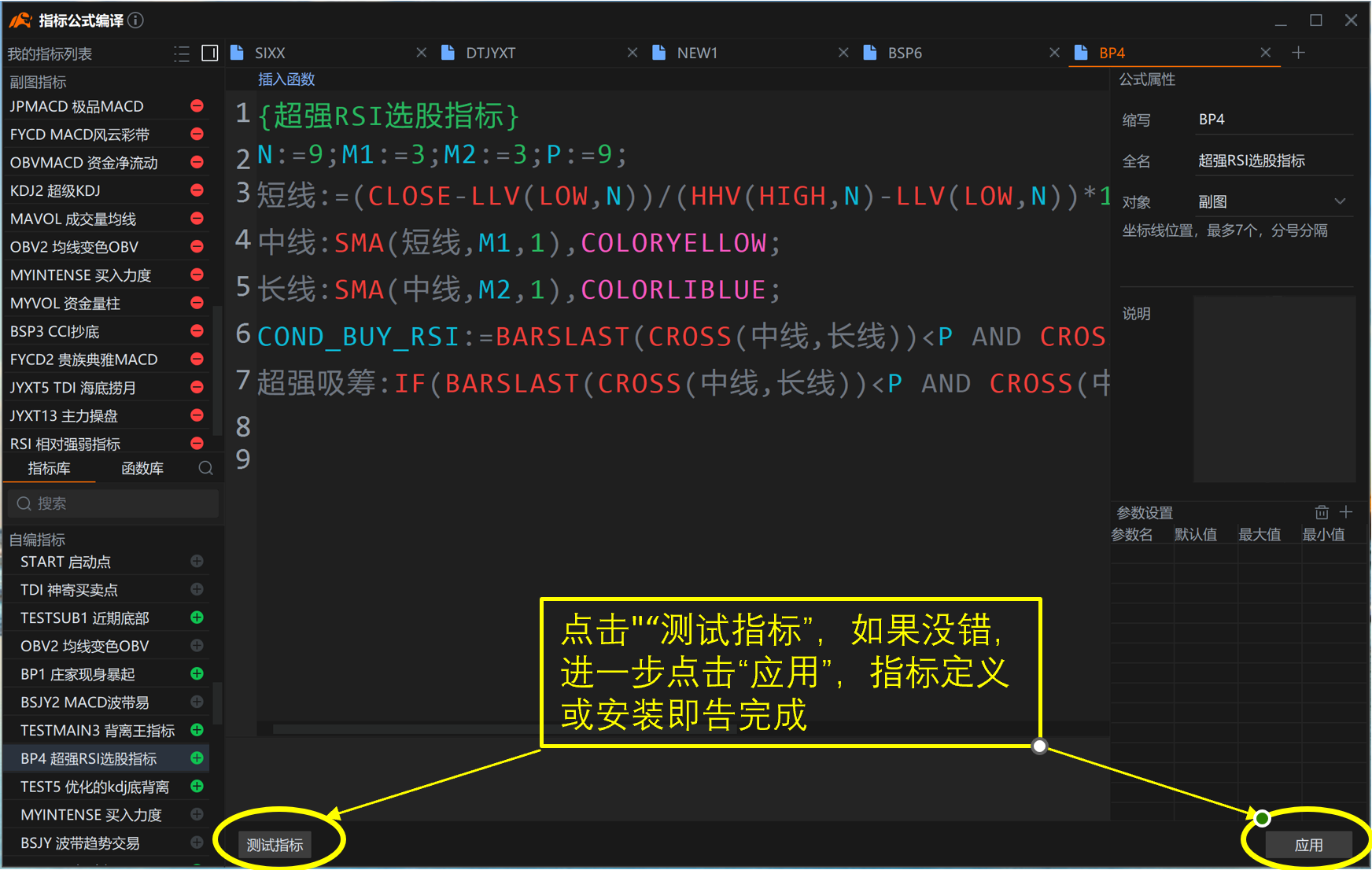
Task: Click the 应用 button
Action: pos(1308,845)
